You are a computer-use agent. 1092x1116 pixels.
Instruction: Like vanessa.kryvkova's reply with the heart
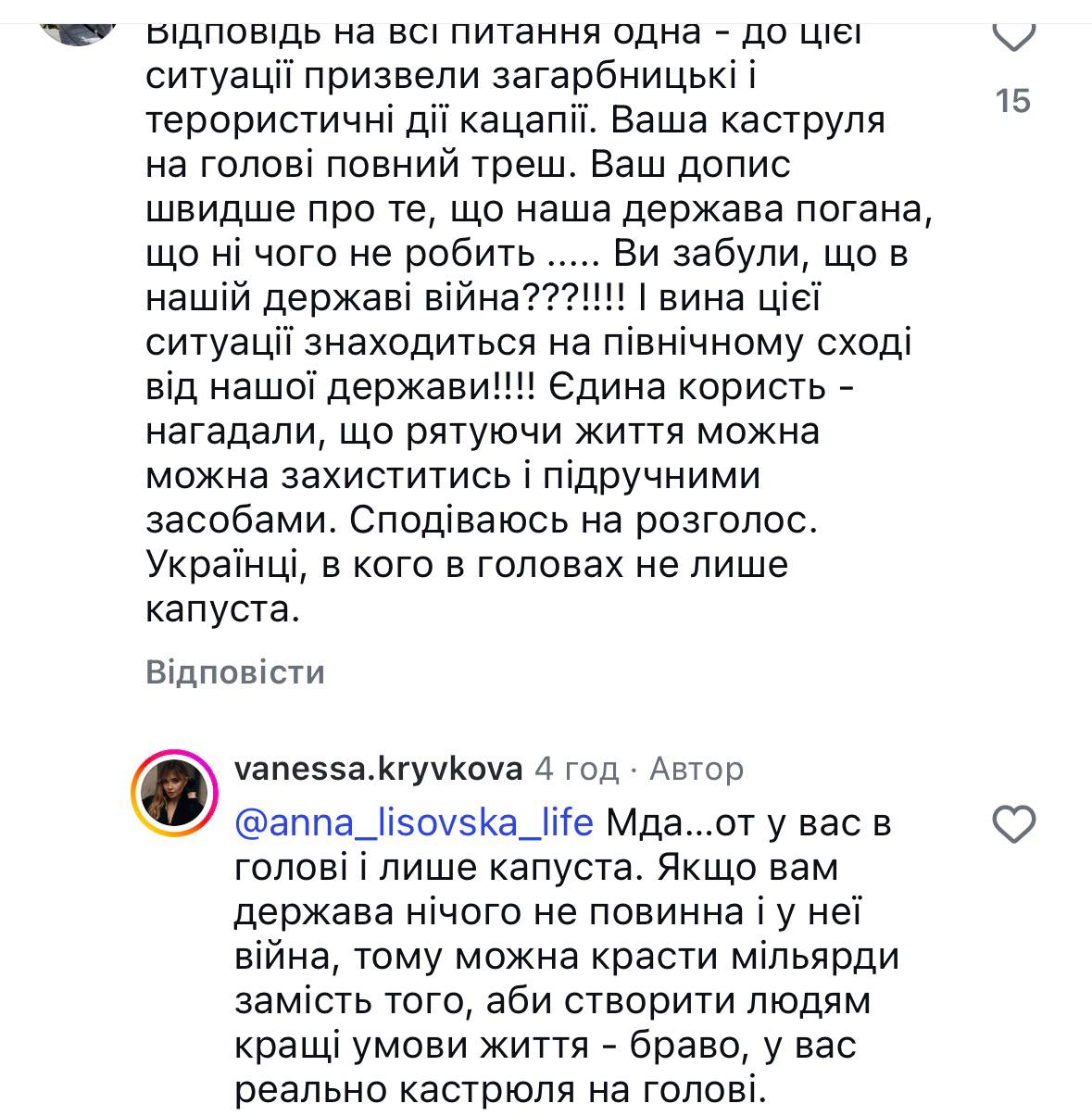[1013, 823]
